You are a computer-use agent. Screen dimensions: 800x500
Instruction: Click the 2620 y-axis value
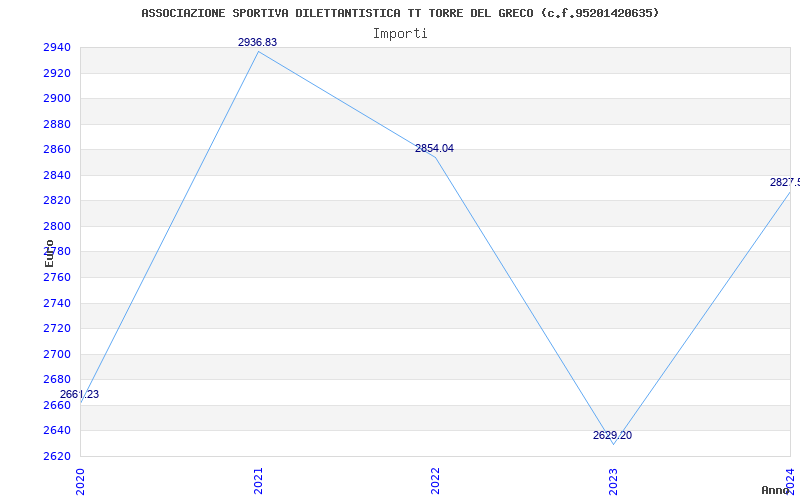(x=57, y=456)
